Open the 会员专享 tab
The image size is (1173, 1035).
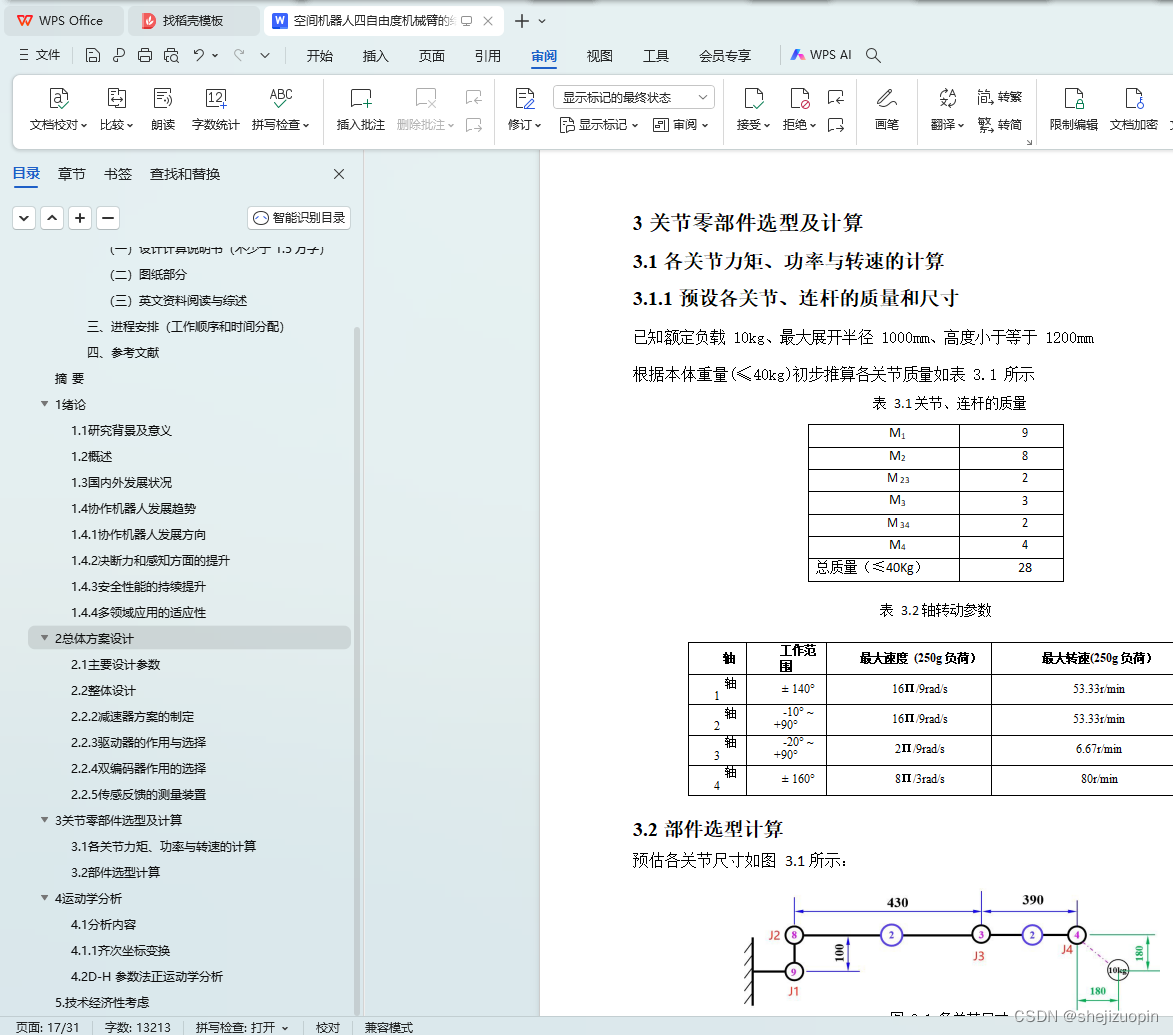725,55
